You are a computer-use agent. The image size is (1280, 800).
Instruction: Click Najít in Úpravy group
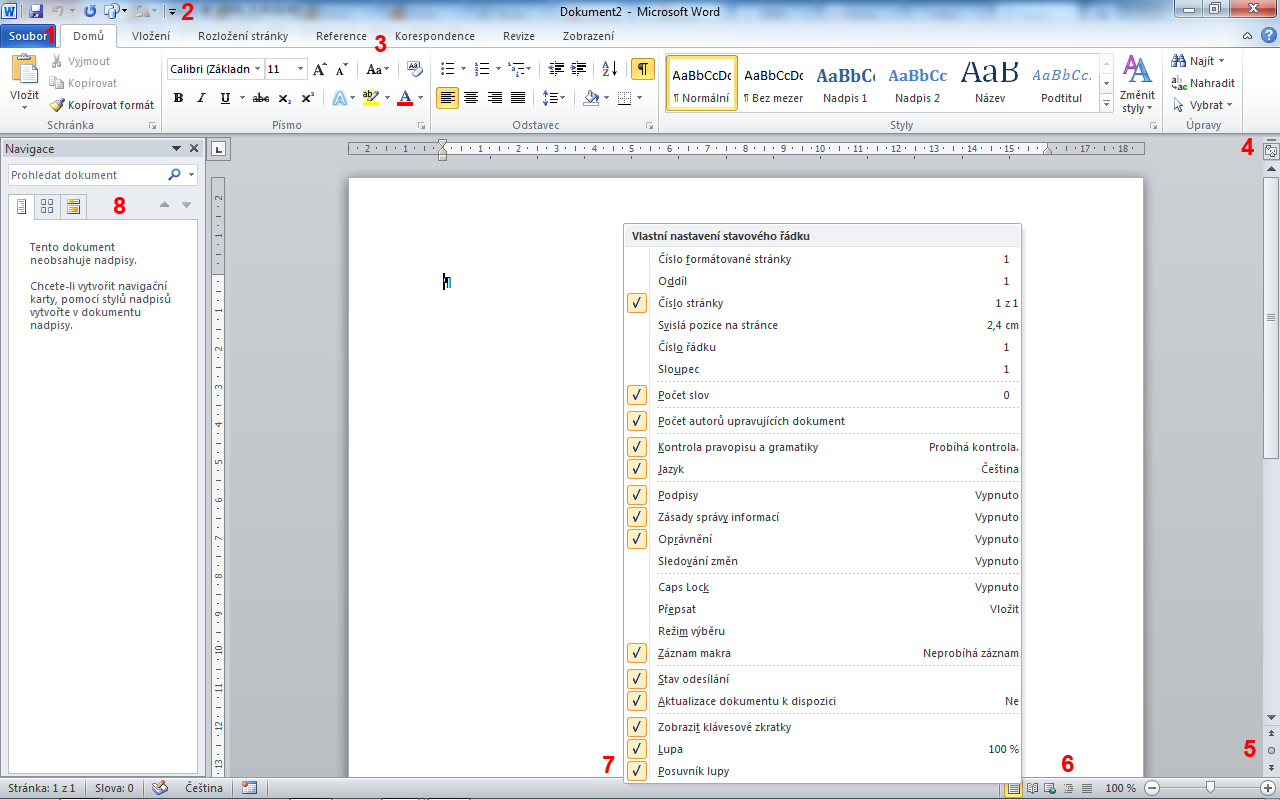tap(1198, 61)
